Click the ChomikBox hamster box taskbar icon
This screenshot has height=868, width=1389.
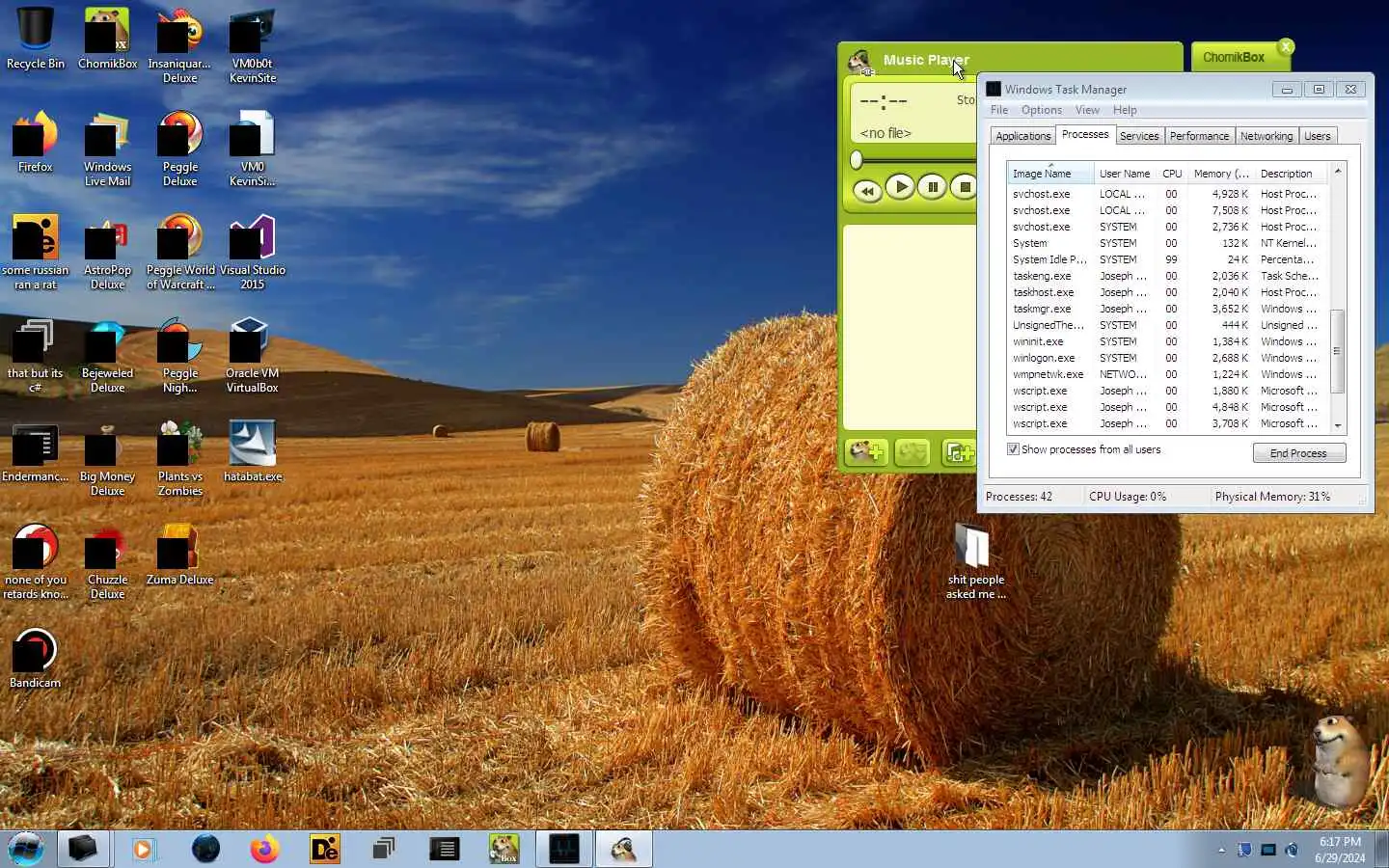point(504,849)
